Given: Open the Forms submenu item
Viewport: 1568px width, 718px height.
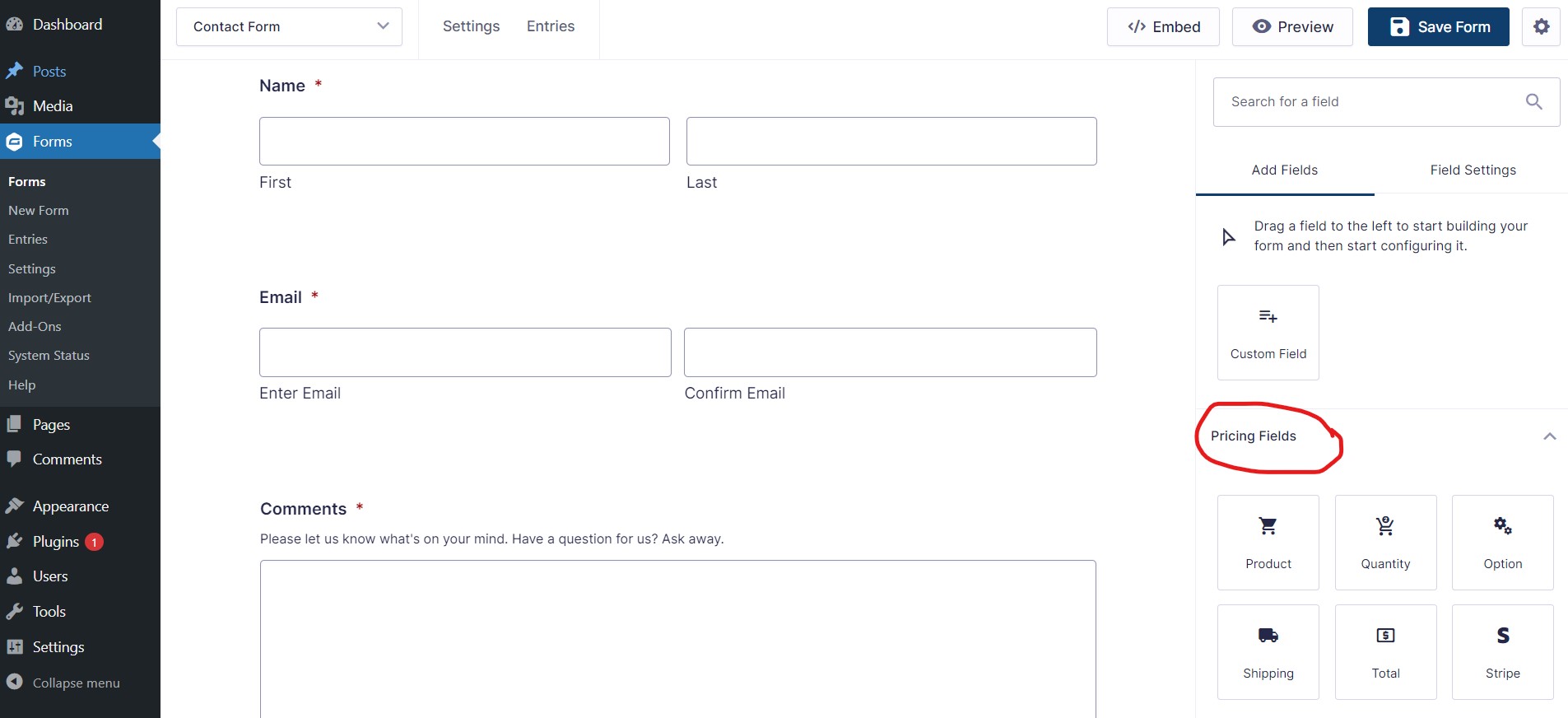Looking at the screenshot, I should pos(27,182).
